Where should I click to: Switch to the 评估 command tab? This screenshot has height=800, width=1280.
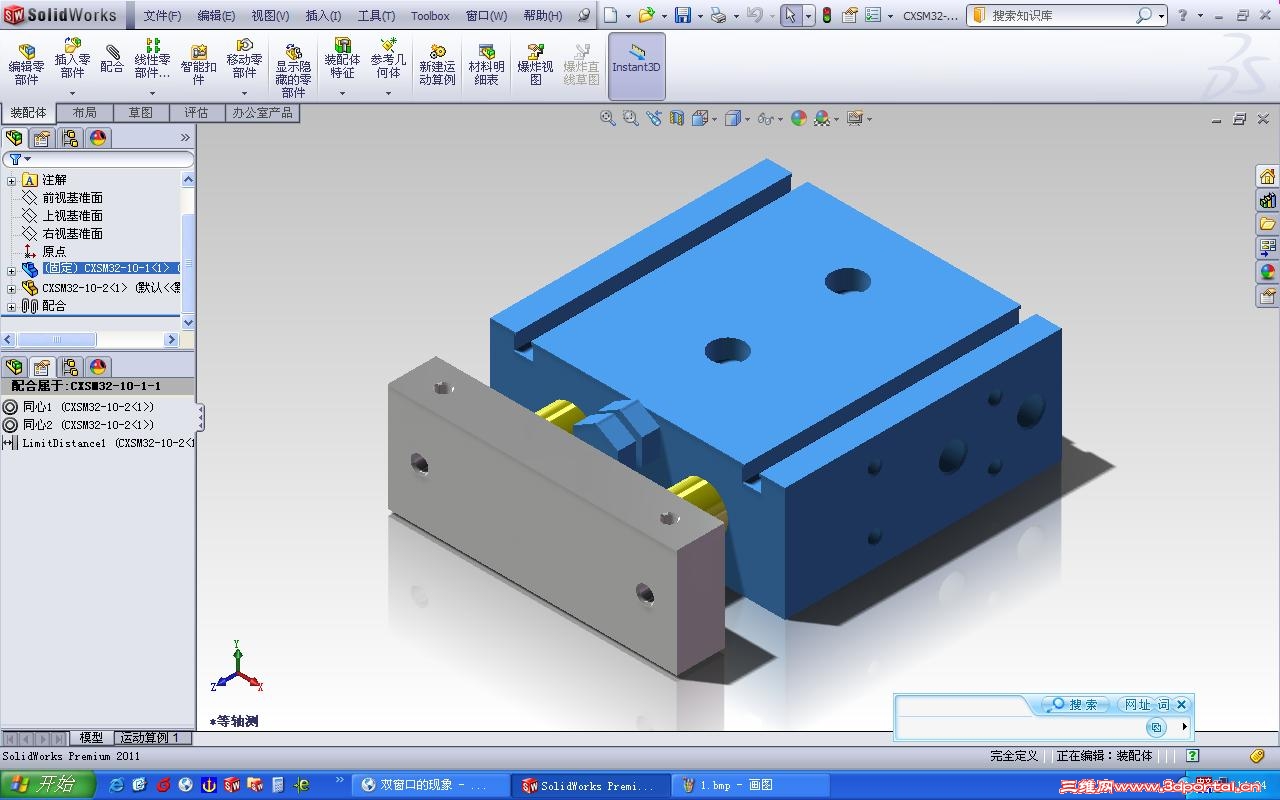(x=197, y=113)
